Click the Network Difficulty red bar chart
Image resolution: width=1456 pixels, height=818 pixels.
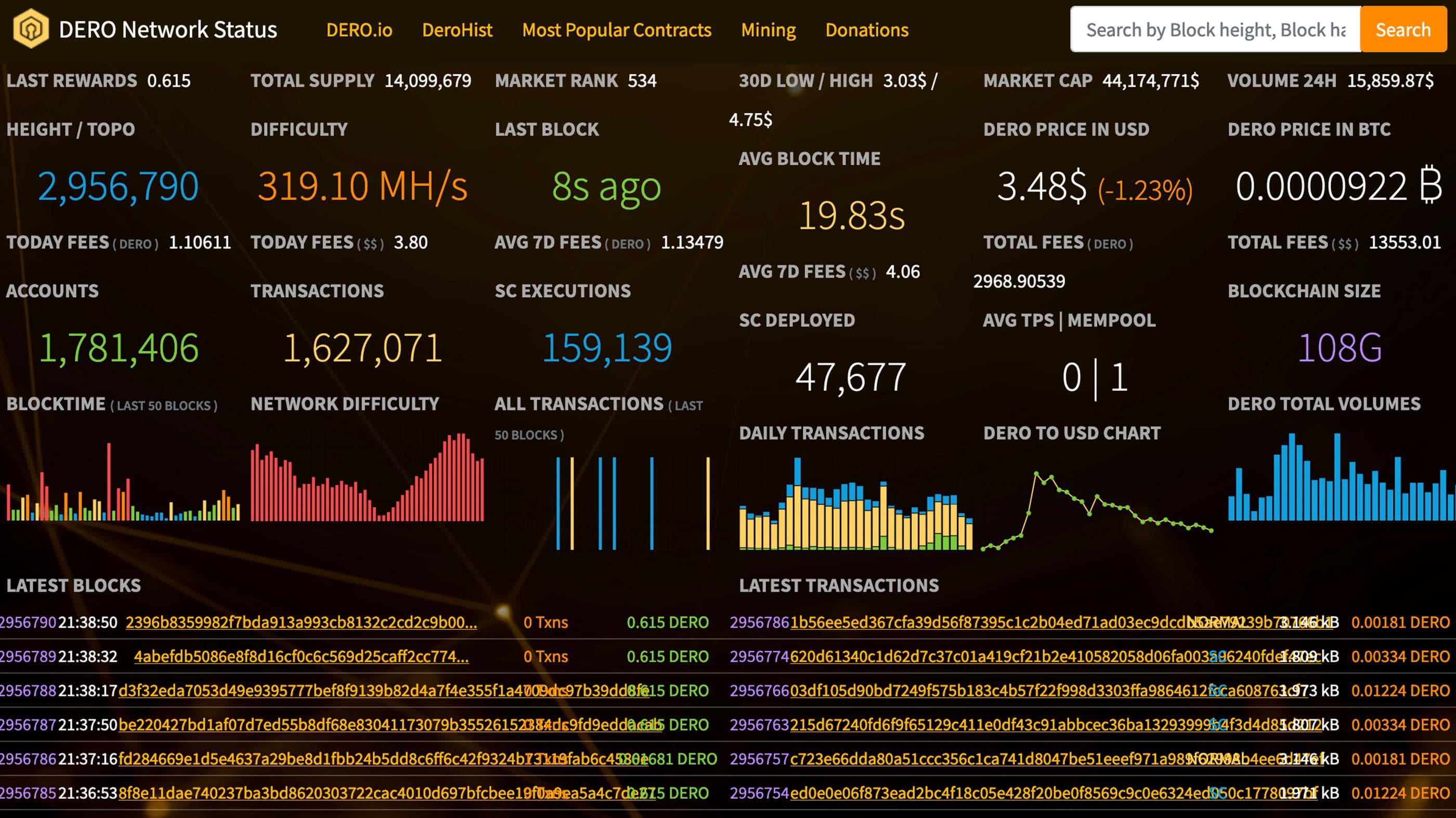[368, 477]
